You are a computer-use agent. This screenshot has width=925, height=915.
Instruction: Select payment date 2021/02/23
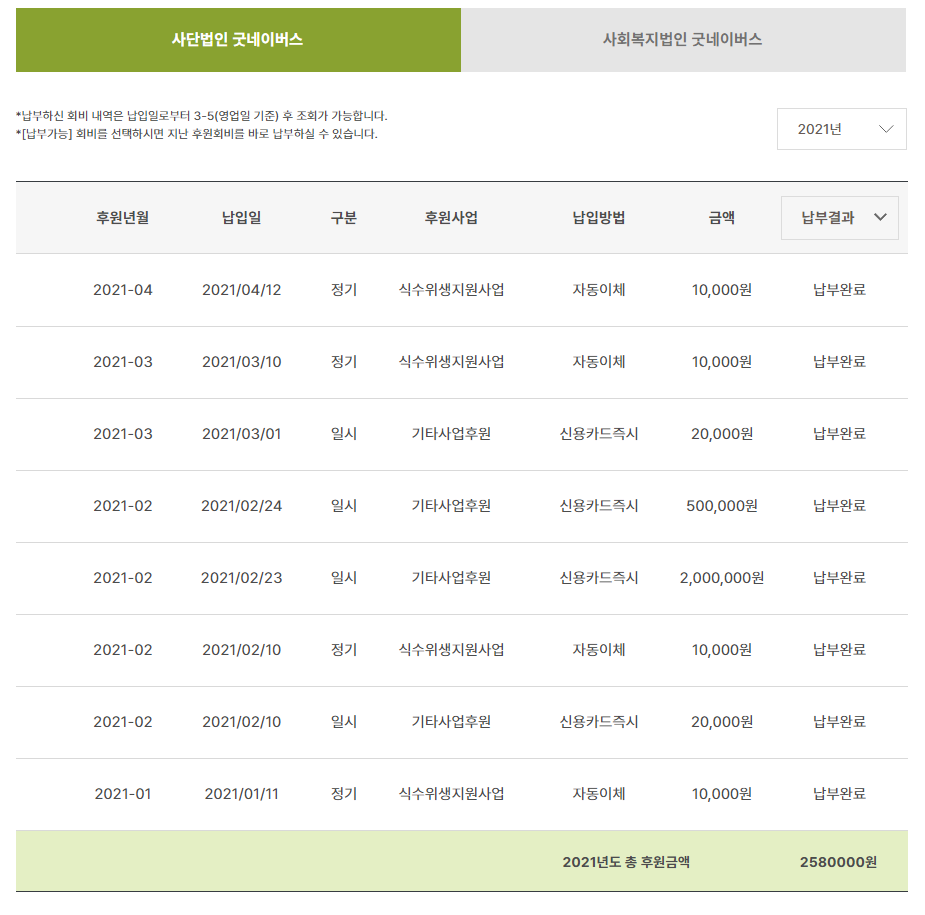pyautogui.click(x=241, y=578)
